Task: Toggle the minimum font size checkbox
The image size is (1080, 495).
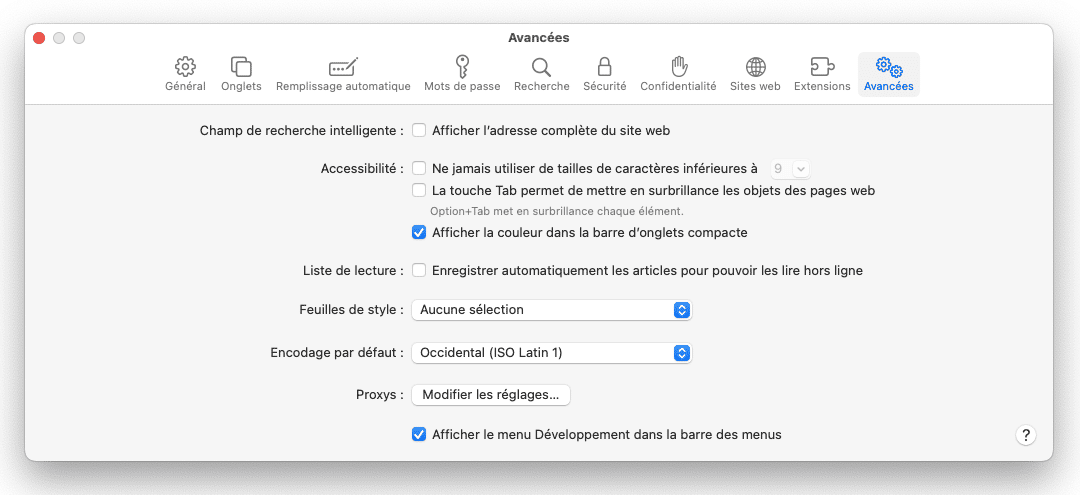Action: (420, 169)
